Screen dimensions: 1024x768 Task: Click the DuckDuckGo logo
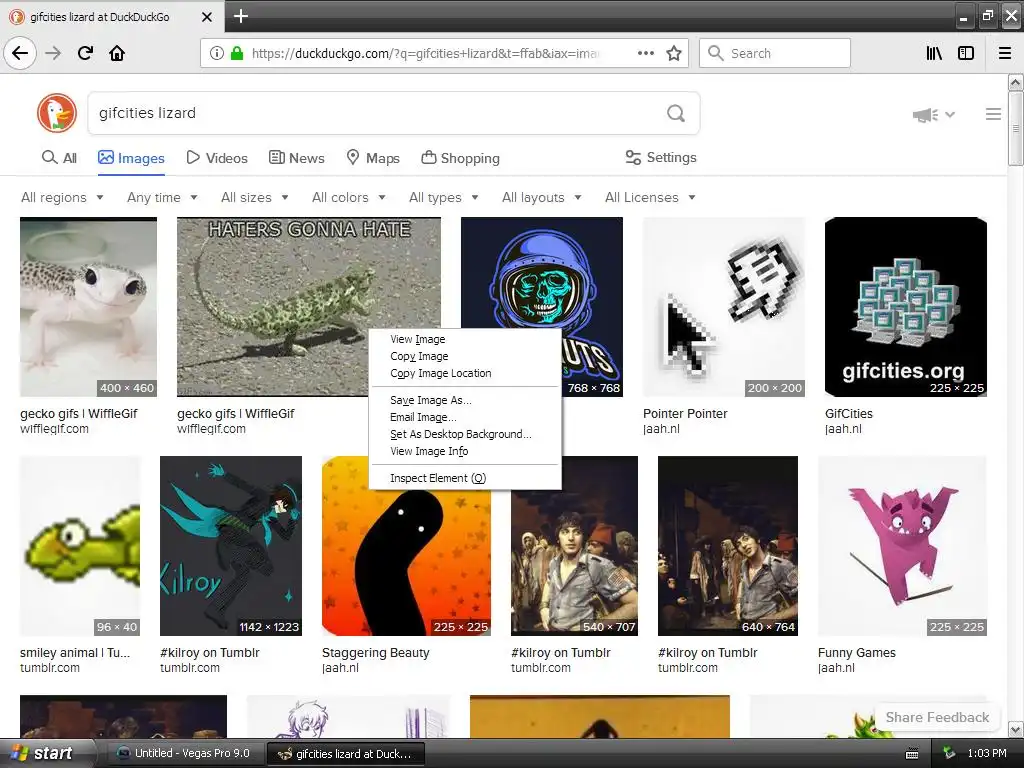[x=57, y=113]
